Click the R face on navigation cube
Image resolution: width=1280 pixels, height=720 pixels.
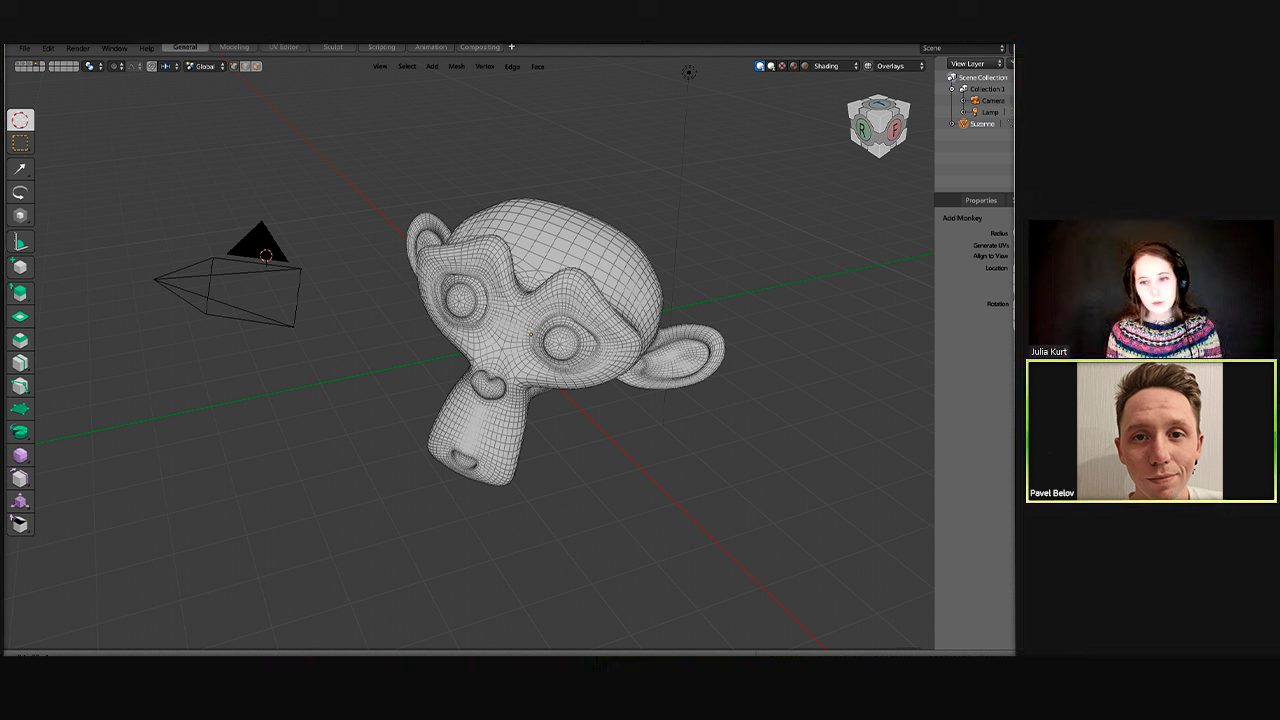(x=862, y=130)
